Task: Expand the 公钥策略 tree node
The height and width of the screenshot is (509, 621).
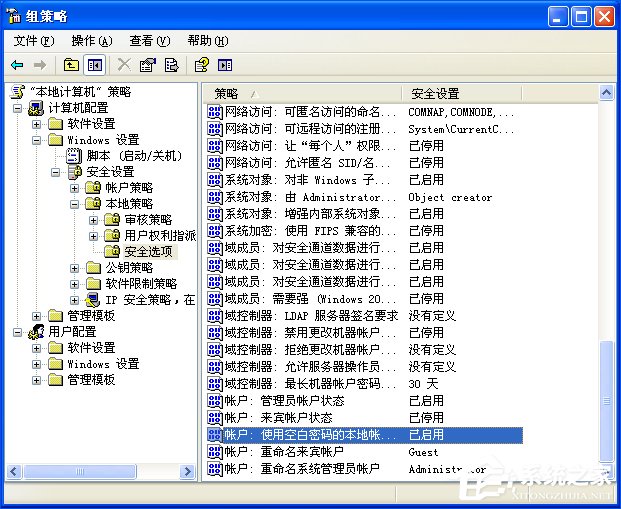Action: (x=75, y=268)
